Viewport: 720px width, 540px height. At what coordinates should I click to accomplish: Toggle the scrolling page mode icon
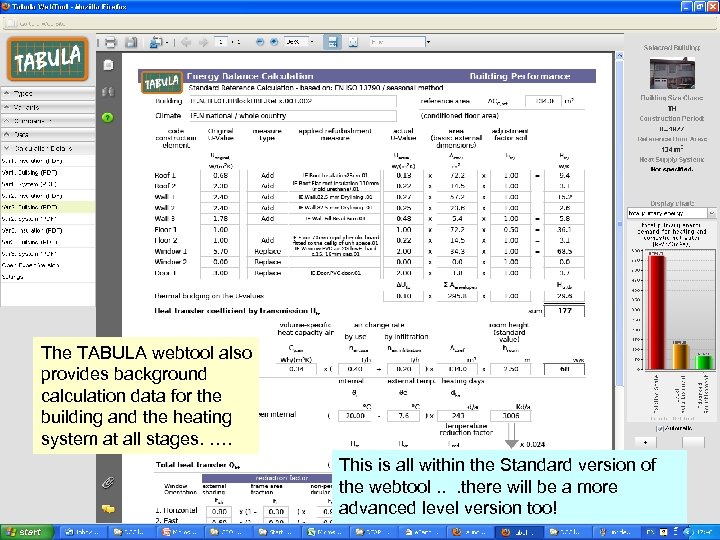point(332,42)
